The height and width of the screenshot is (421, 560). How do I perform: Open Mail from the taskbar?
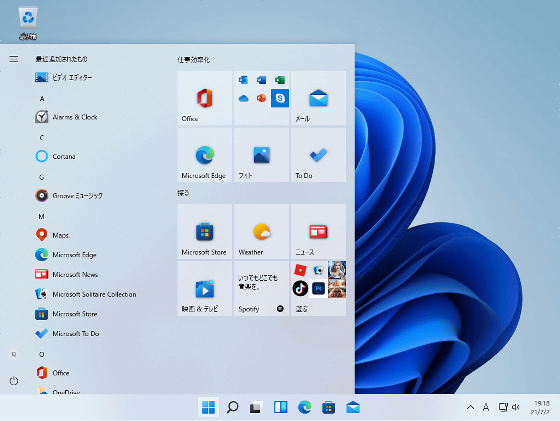353,407
